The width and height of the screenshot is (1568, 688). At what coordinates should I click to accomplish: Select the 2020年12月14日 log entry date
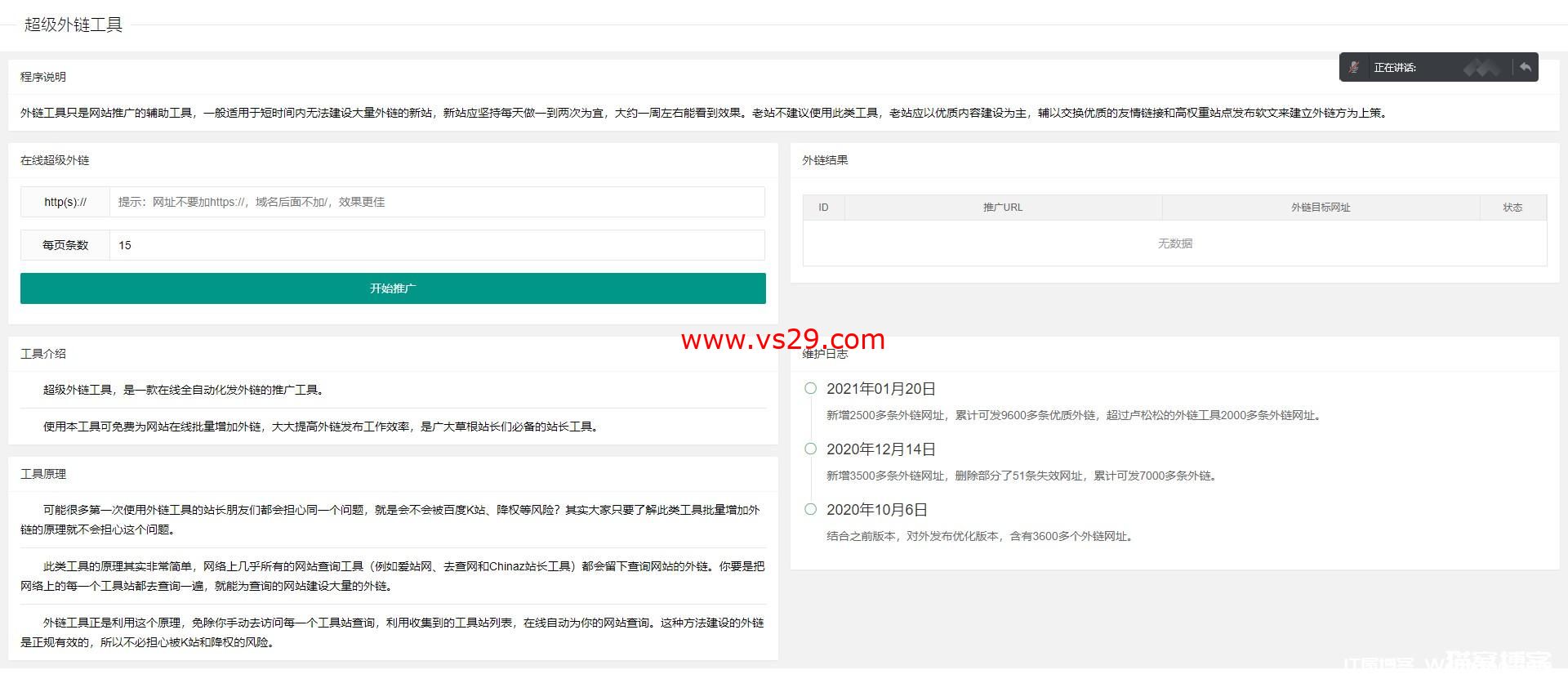click(x=881, y=449)
